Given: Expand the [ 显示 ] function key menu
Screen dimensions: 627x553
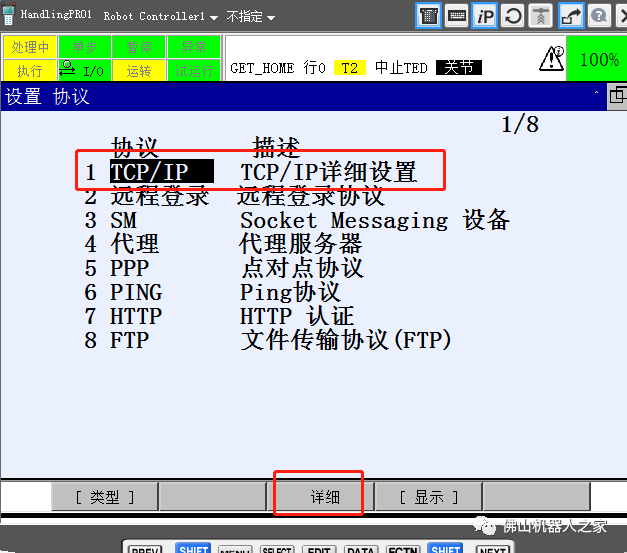Looking at the screenshot, I should [429, 497].
